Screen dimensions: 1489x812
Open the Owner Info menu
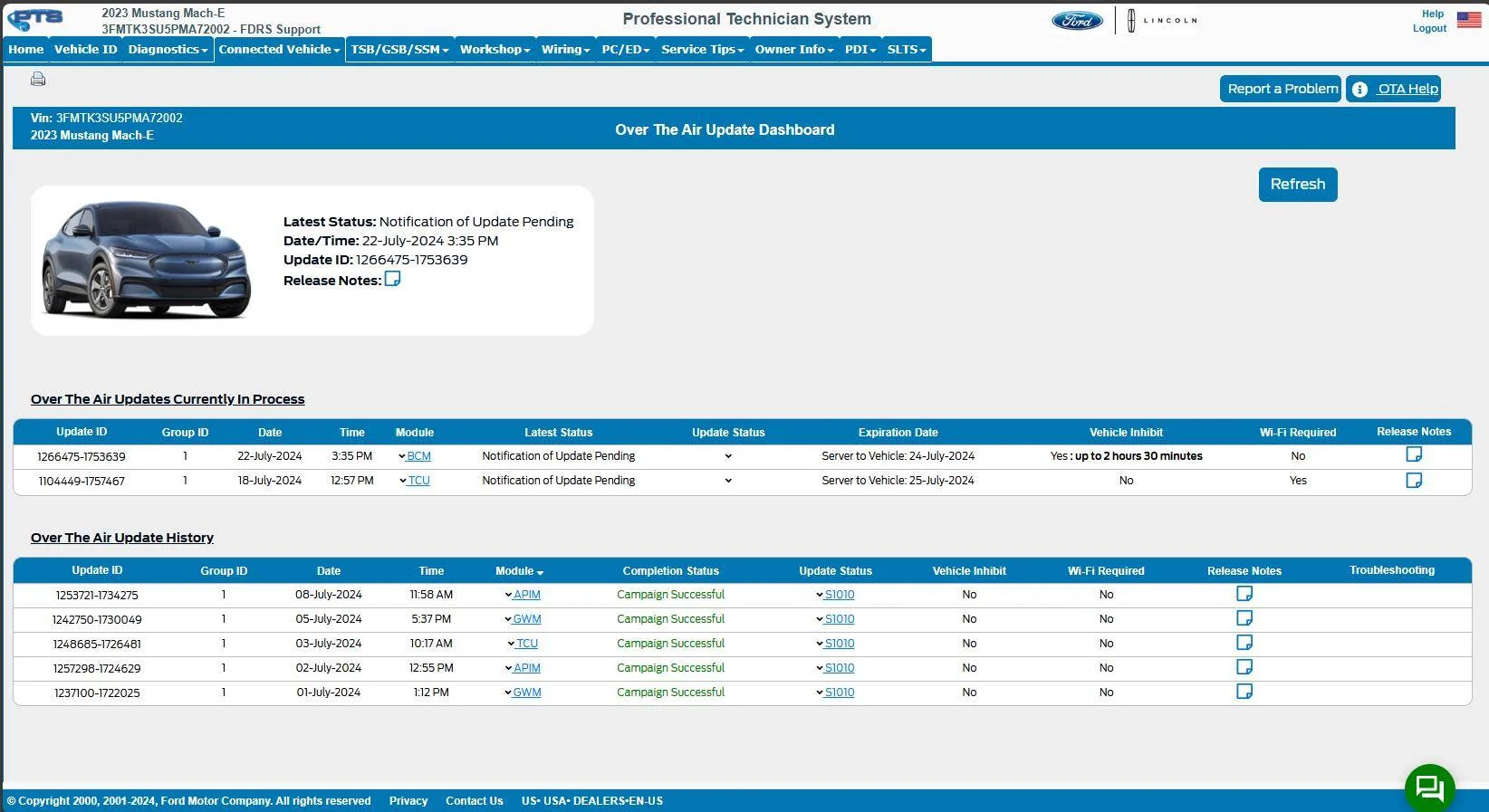pyautogui.click(x=794, y=50)
